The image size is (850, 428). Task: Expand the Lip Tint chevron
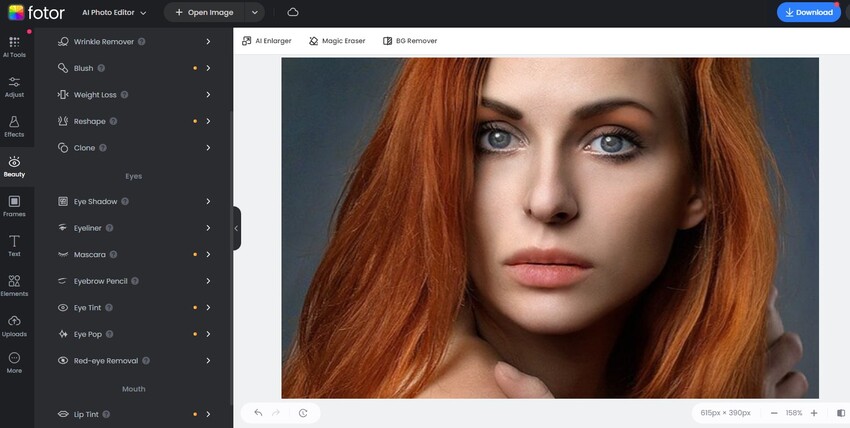[x=208, y=414]
